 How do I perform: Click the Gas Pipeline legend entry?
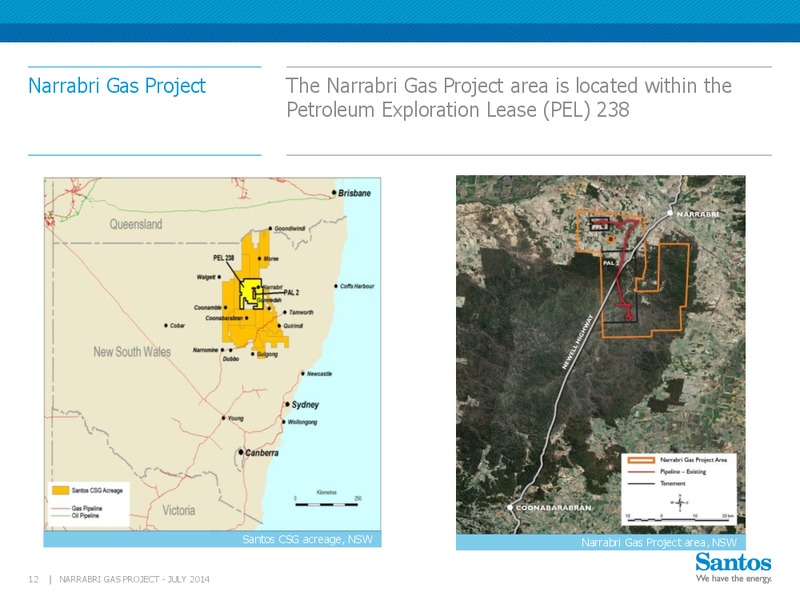point(77,508)
